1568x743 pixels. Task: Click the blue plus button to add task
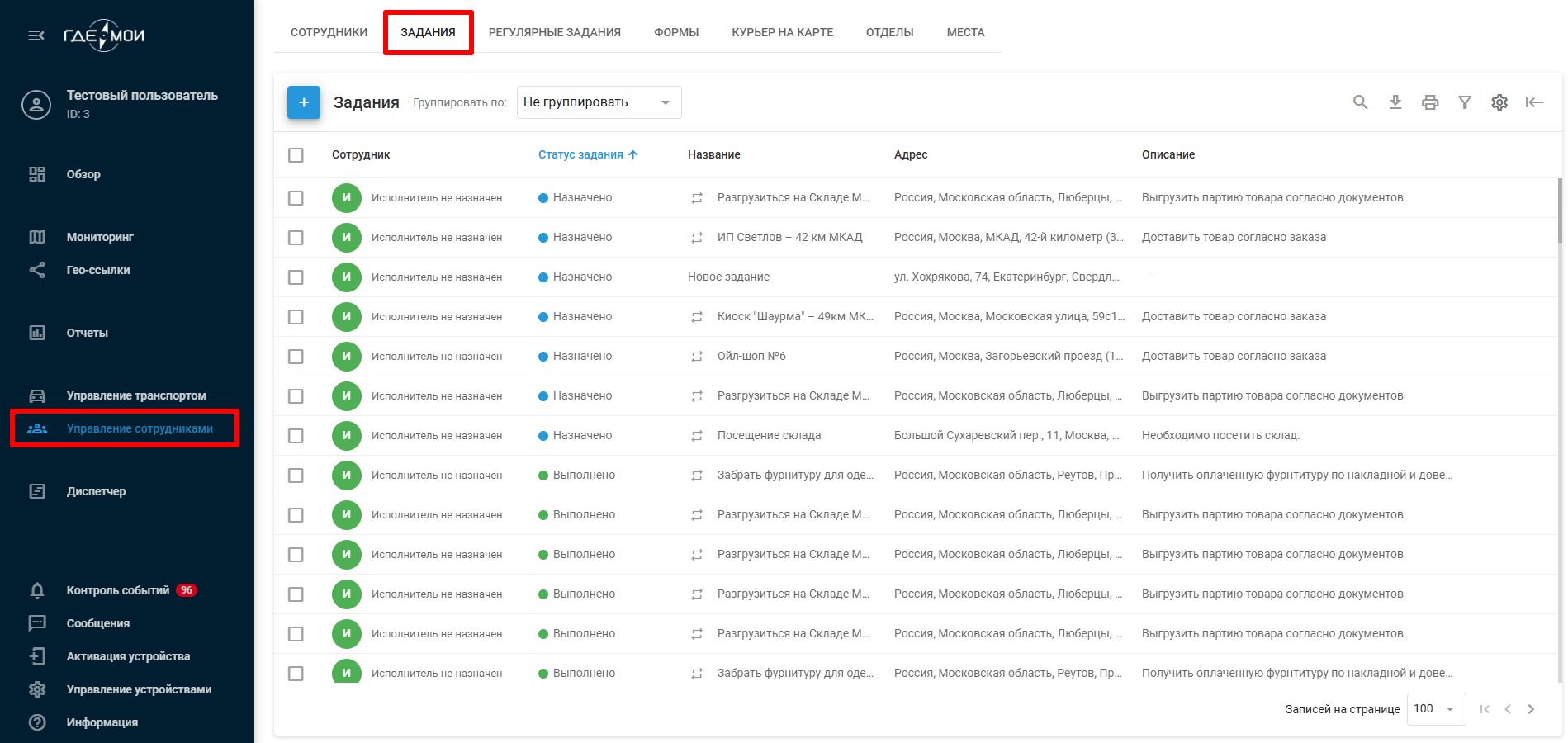click(303, 102)
